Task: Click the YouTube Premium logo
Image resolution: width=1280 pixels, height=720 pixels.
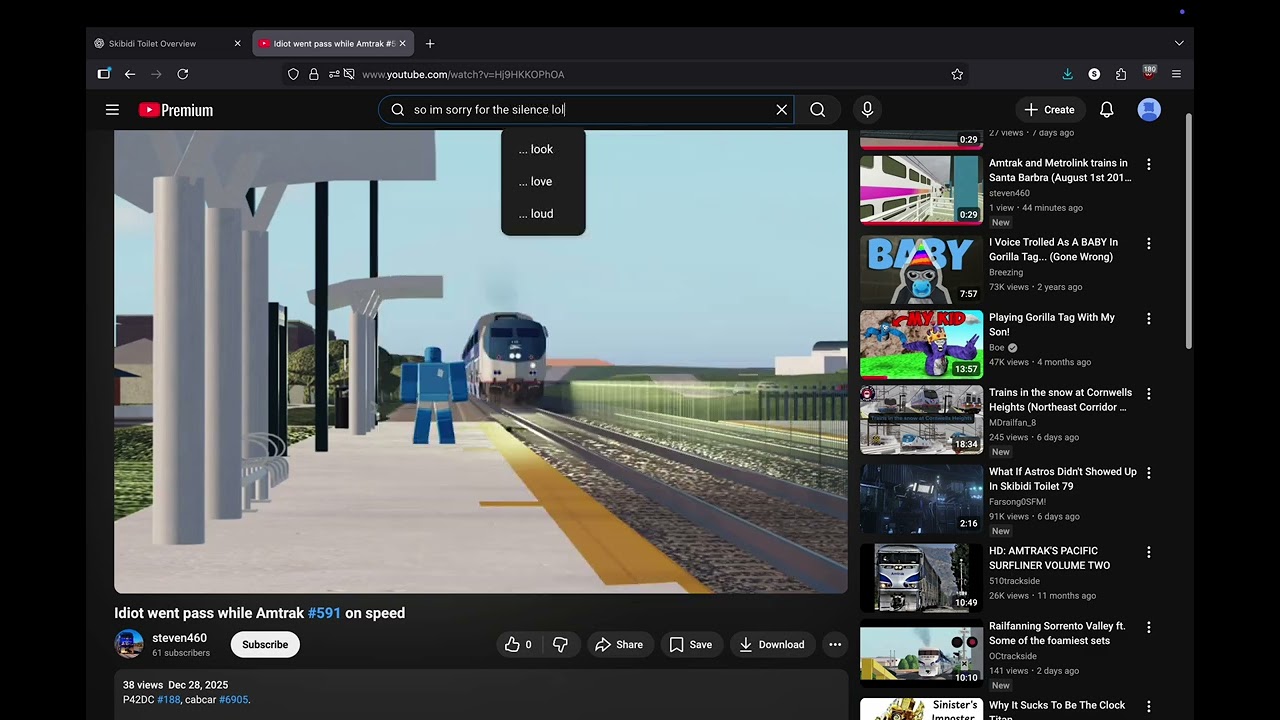Action: pyautogui.click(x=176, y=110)
